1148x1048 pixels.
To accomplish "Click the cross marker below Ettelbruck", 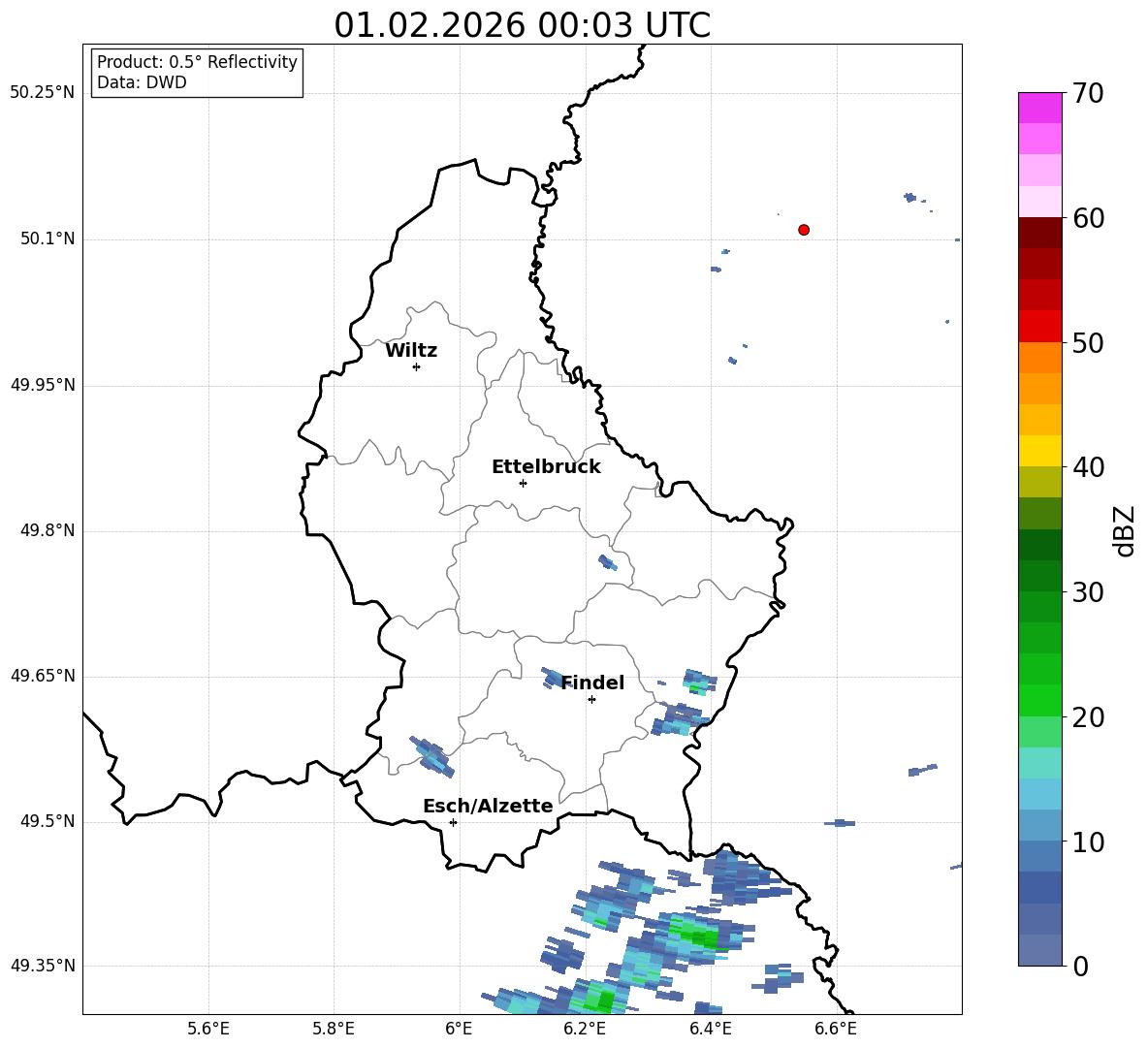I will coord(523,483).
